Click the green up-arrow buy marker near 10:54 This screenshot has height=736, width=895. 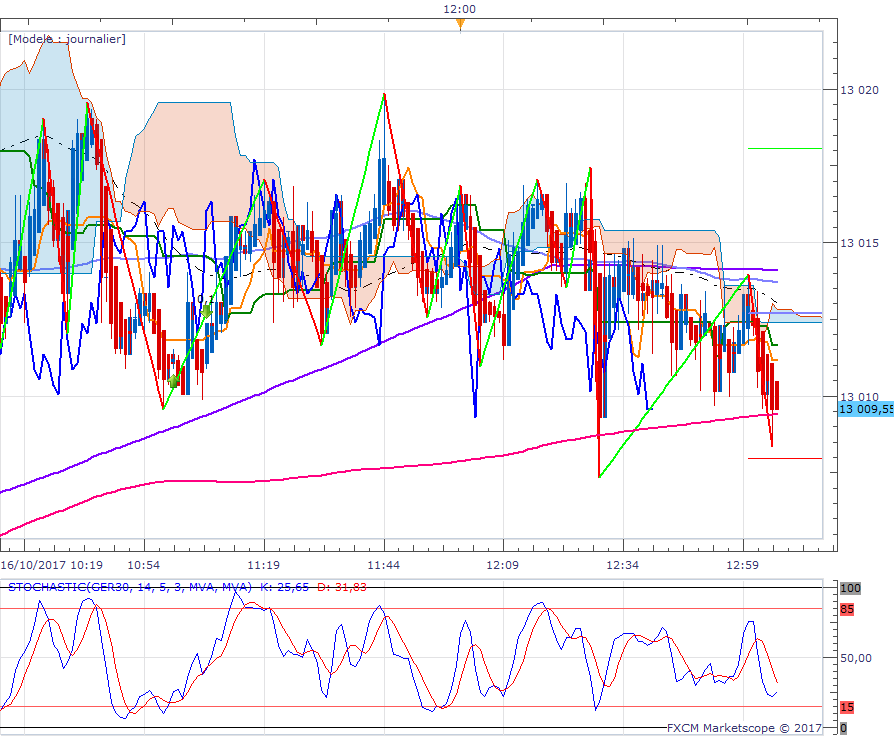pos(174,380)
